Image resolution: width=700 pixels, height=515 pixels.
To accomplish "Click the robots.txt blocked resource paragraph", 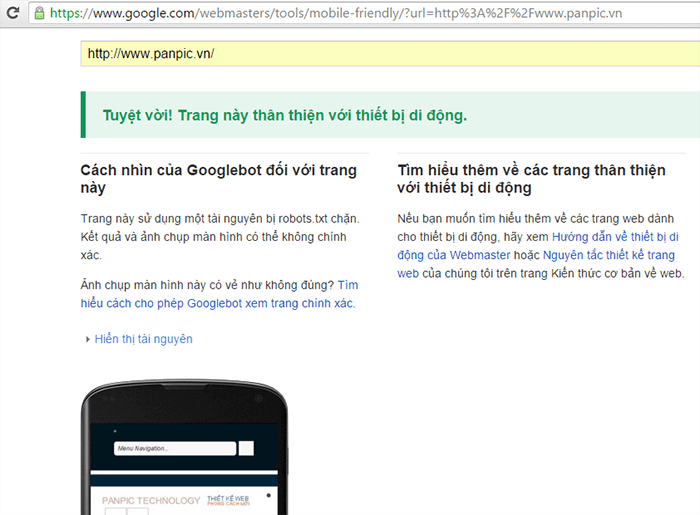I will [x=220, y=237].
